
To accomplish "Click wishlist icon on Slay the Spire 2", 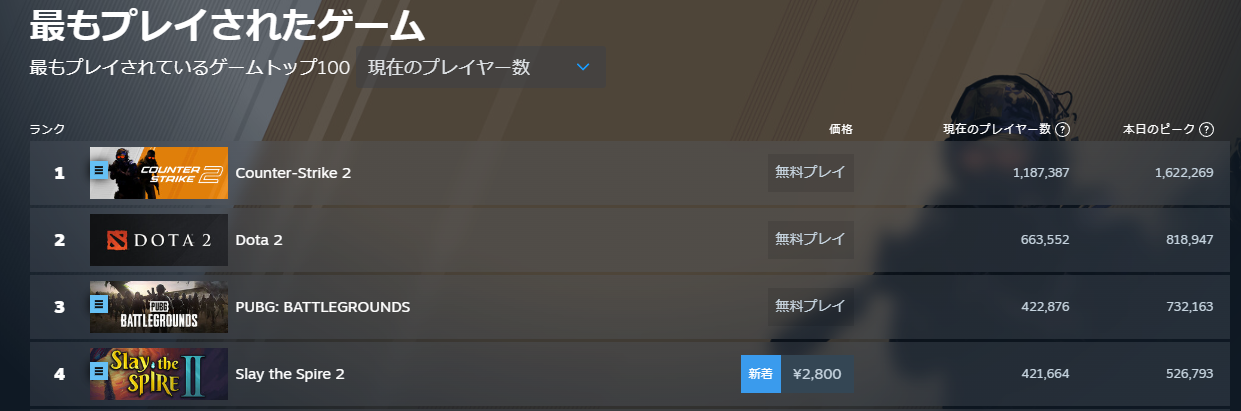I will point(99,371).
